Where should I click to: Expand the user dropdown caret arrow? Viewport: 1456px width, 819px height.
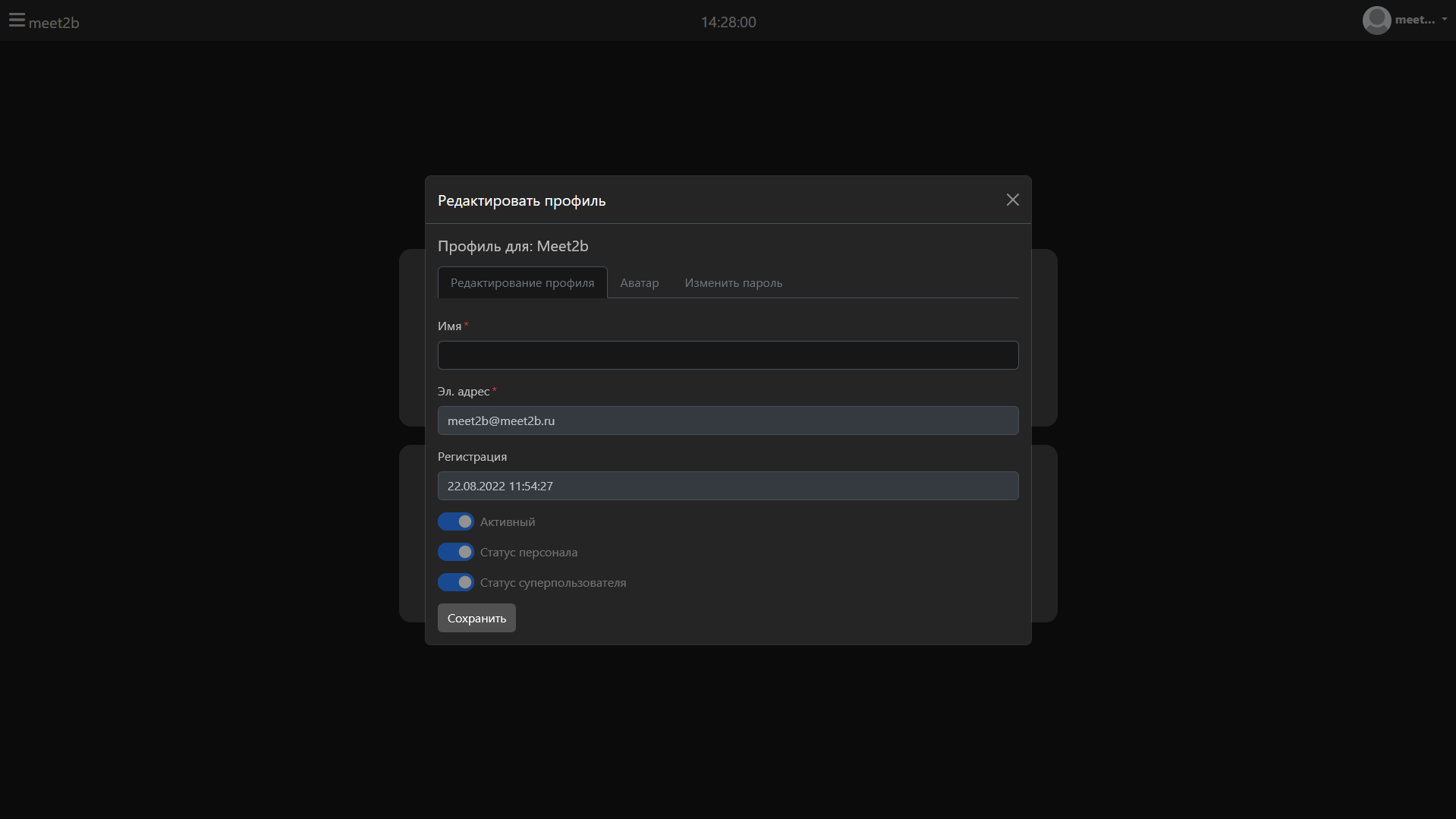[x=1445, y=20]
